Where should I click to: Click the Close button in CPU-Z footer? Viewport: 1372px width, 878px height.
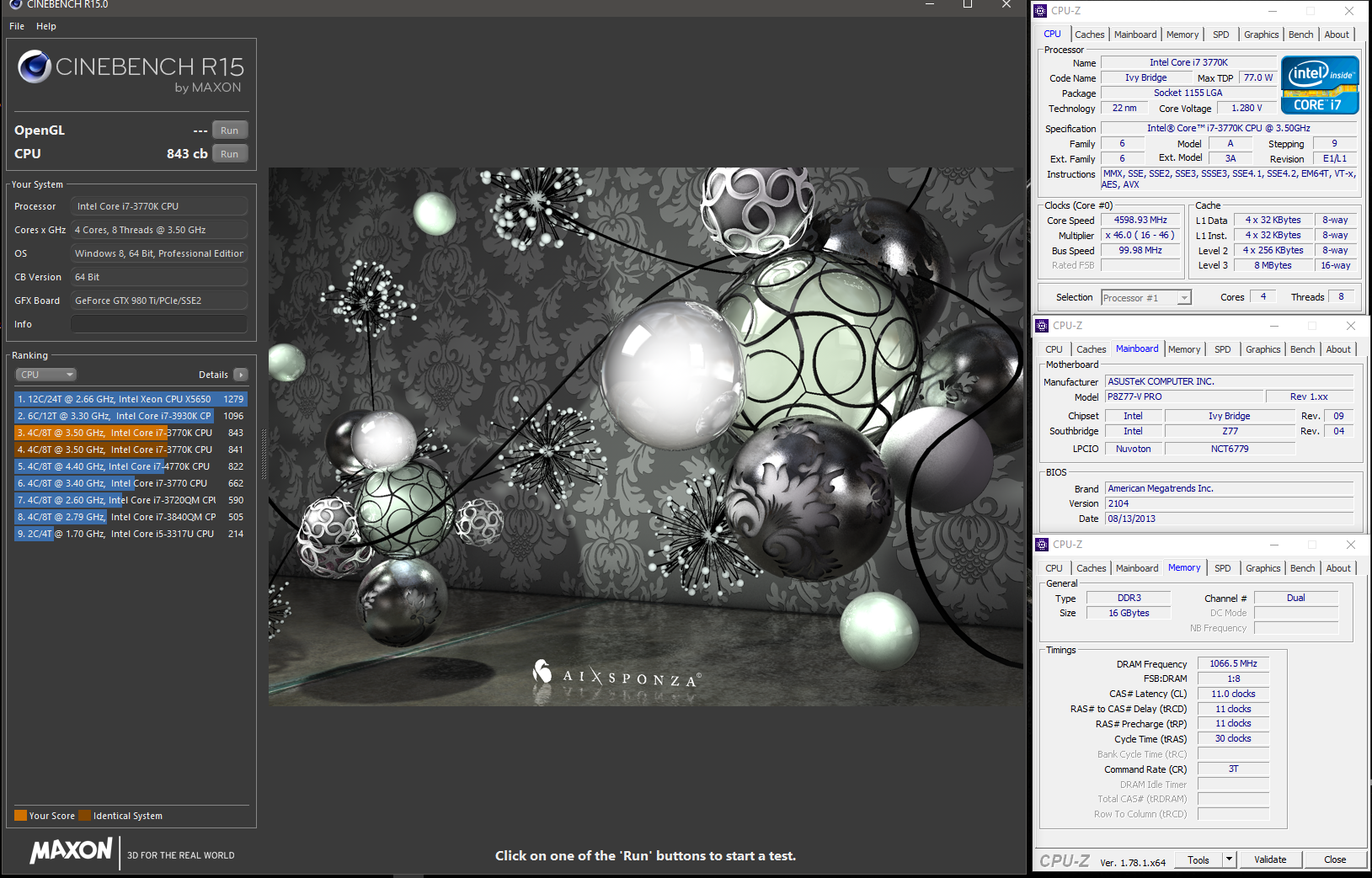point(1335,859)
